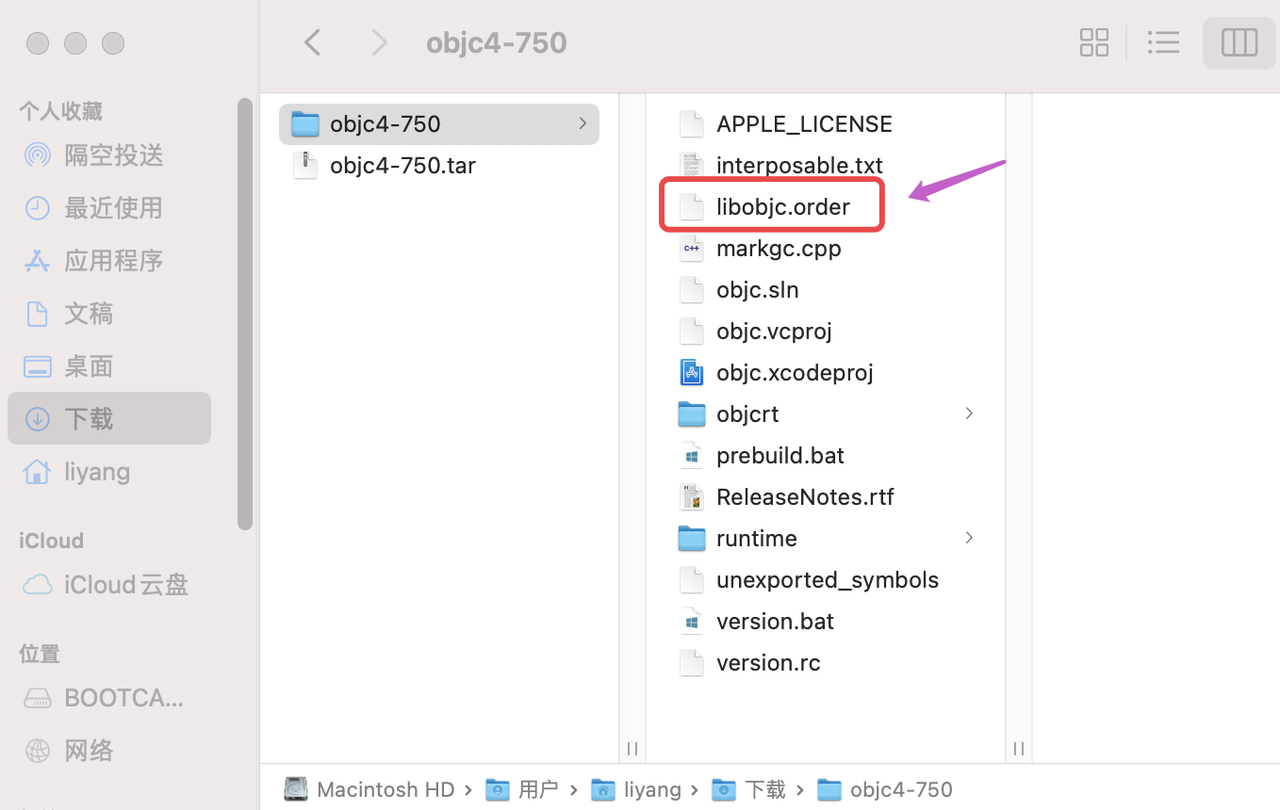Switch to column view
This screenshot has width=1280, height=810.
(x=1239, y=42)
